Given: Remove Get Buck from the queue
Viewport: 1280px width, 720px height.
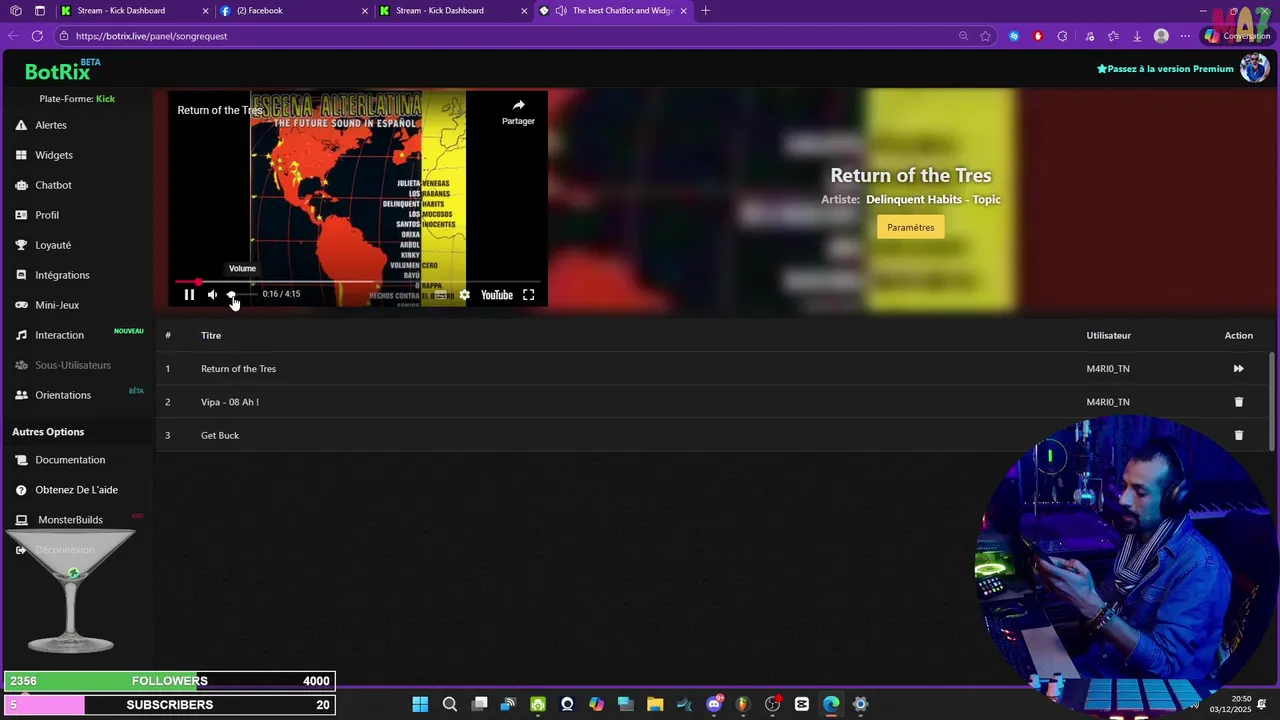Looking at the screenshot, I should tap(1238, 435).
